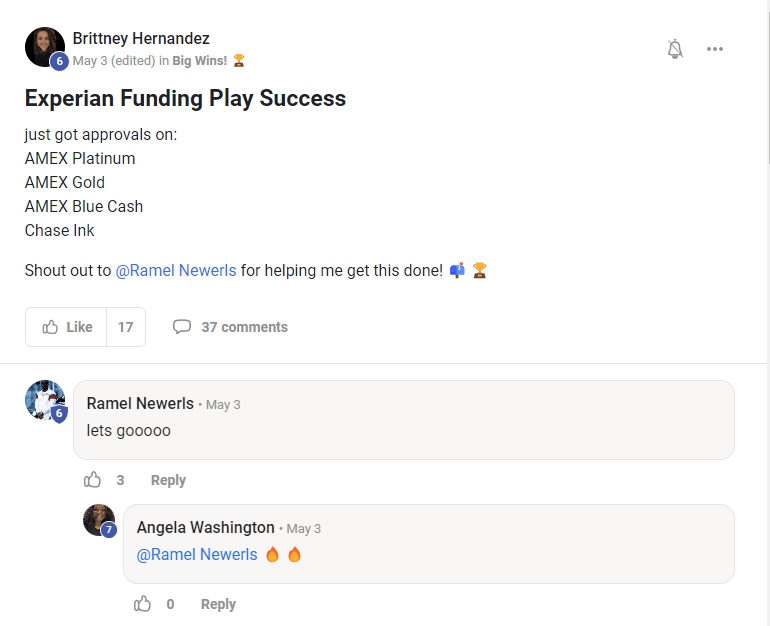
Task: Open the 37 comments section
Action: 244,327
